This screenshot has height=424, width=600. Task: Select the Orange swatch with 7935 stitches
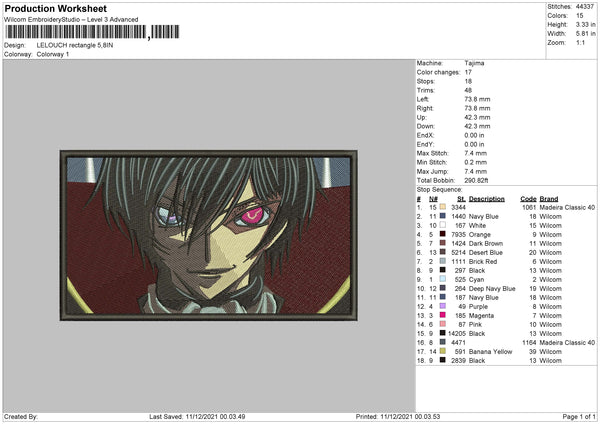pos(443,234)
